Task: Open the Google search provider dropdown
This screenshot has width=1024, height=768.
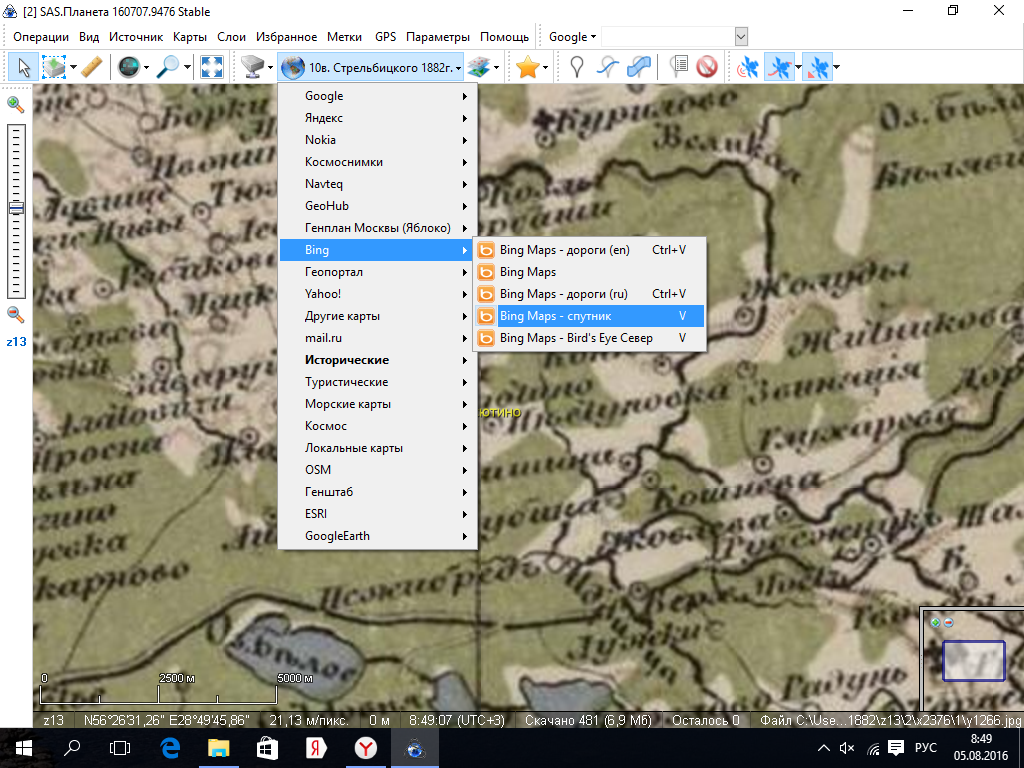Action: tap(572, 37)
